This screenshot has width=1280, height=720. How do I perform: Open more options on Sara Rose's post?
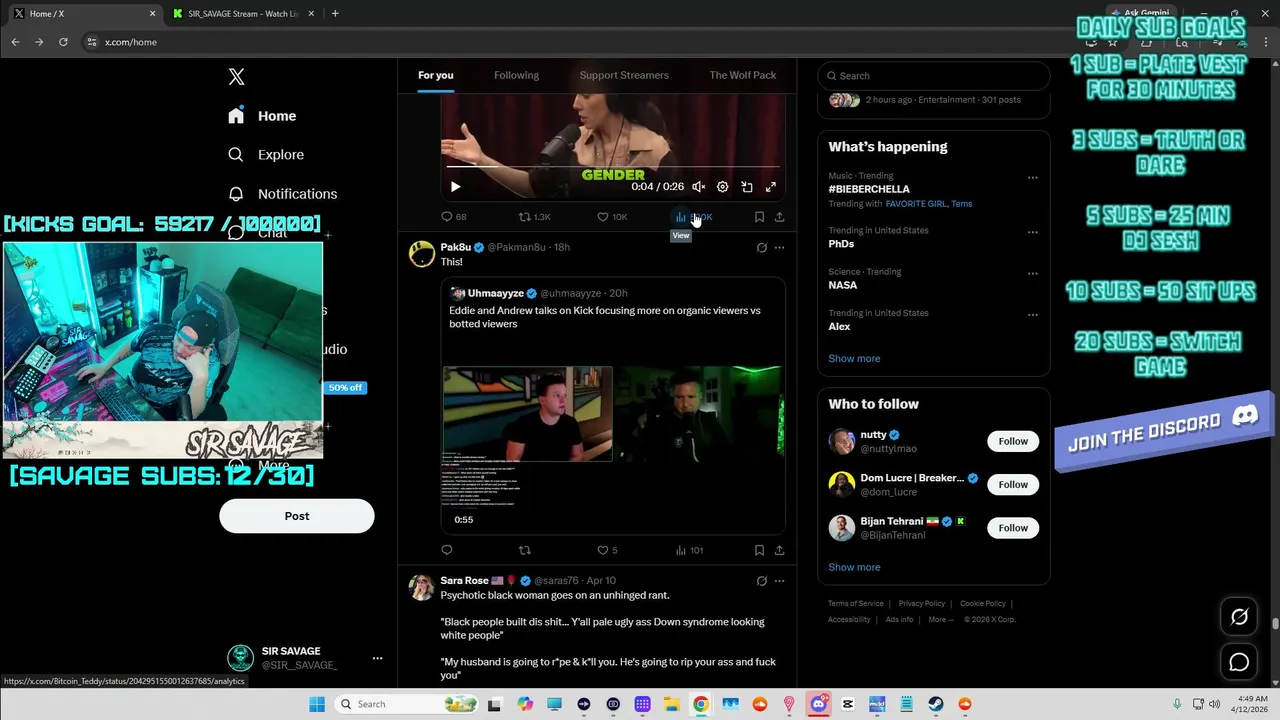click(x=779, y=581)
